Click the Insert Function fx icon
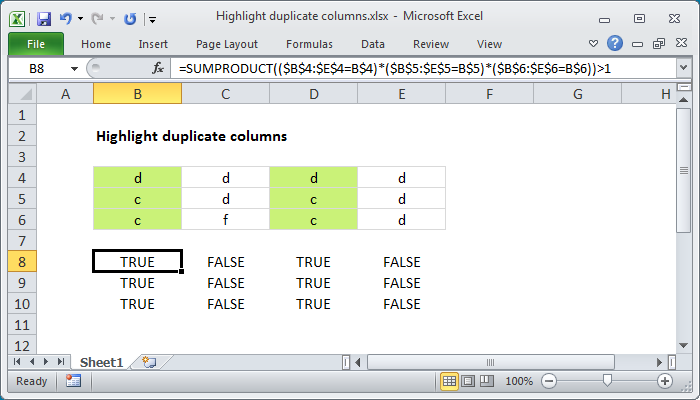The image size is (700, 400). 158,68
